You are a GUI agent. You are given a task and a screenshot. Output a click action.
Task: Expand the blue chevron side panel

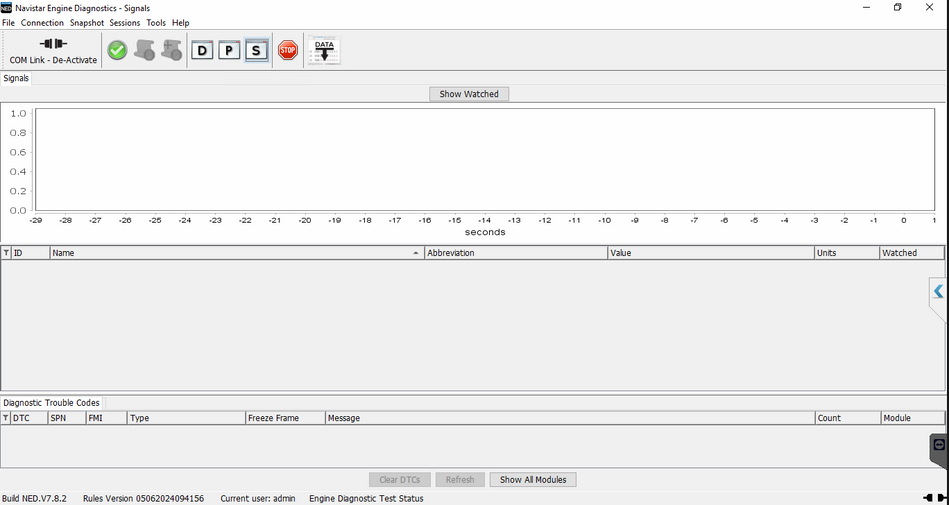pos(938,292)
